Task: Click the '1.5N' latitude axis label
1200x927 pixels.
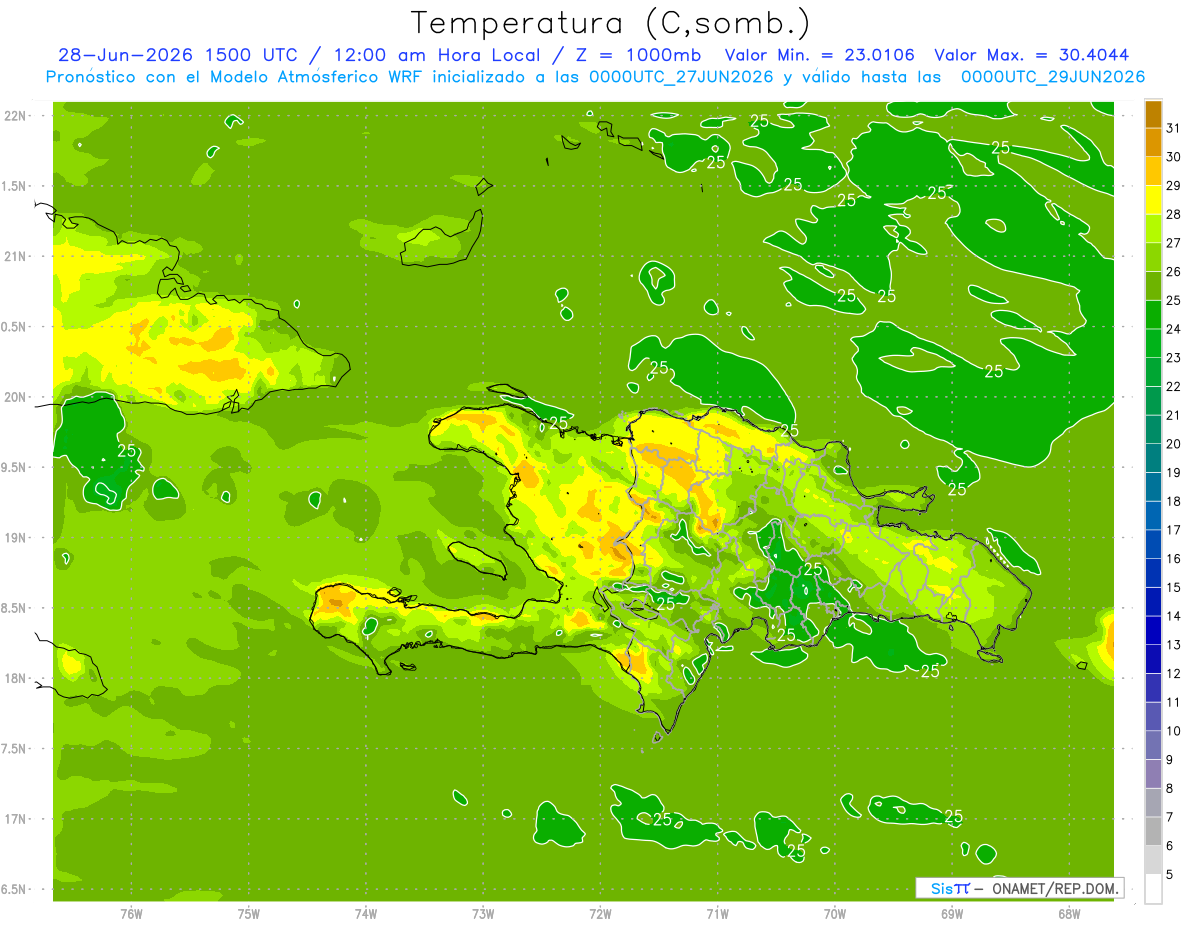Action: click(x=16, y=186)
